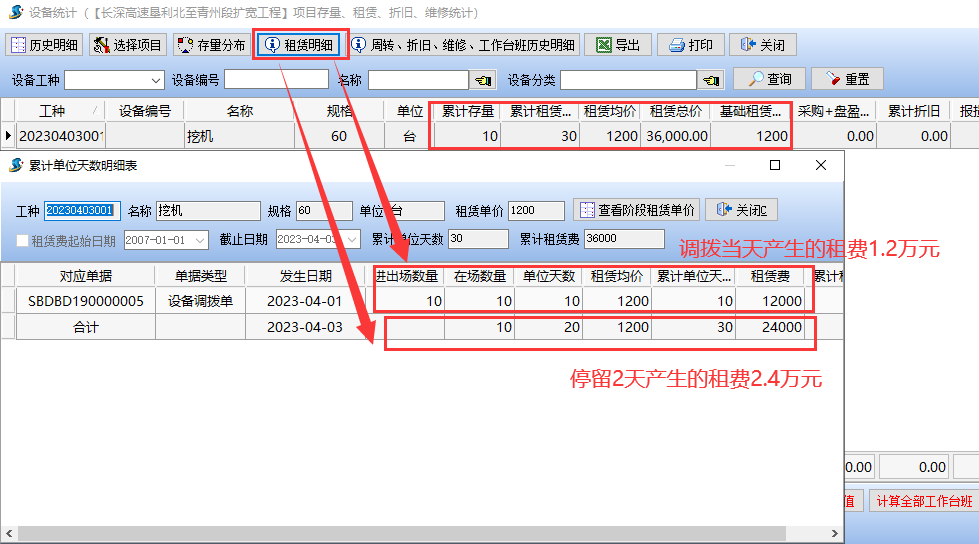The width and height of the screenshot is (979, 544).
Task: Click the 设备编号 input field
Action: pyautogui.click(x=276, y=80)
